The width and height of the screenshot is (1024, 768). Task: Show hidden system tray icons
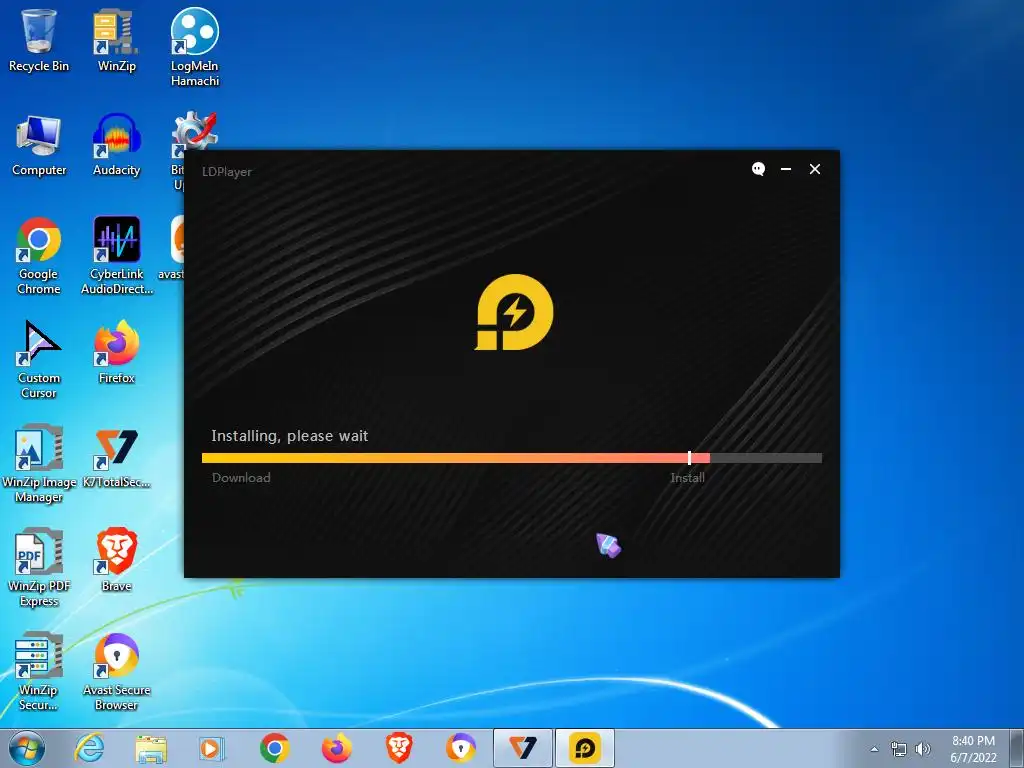click(874, 749)
